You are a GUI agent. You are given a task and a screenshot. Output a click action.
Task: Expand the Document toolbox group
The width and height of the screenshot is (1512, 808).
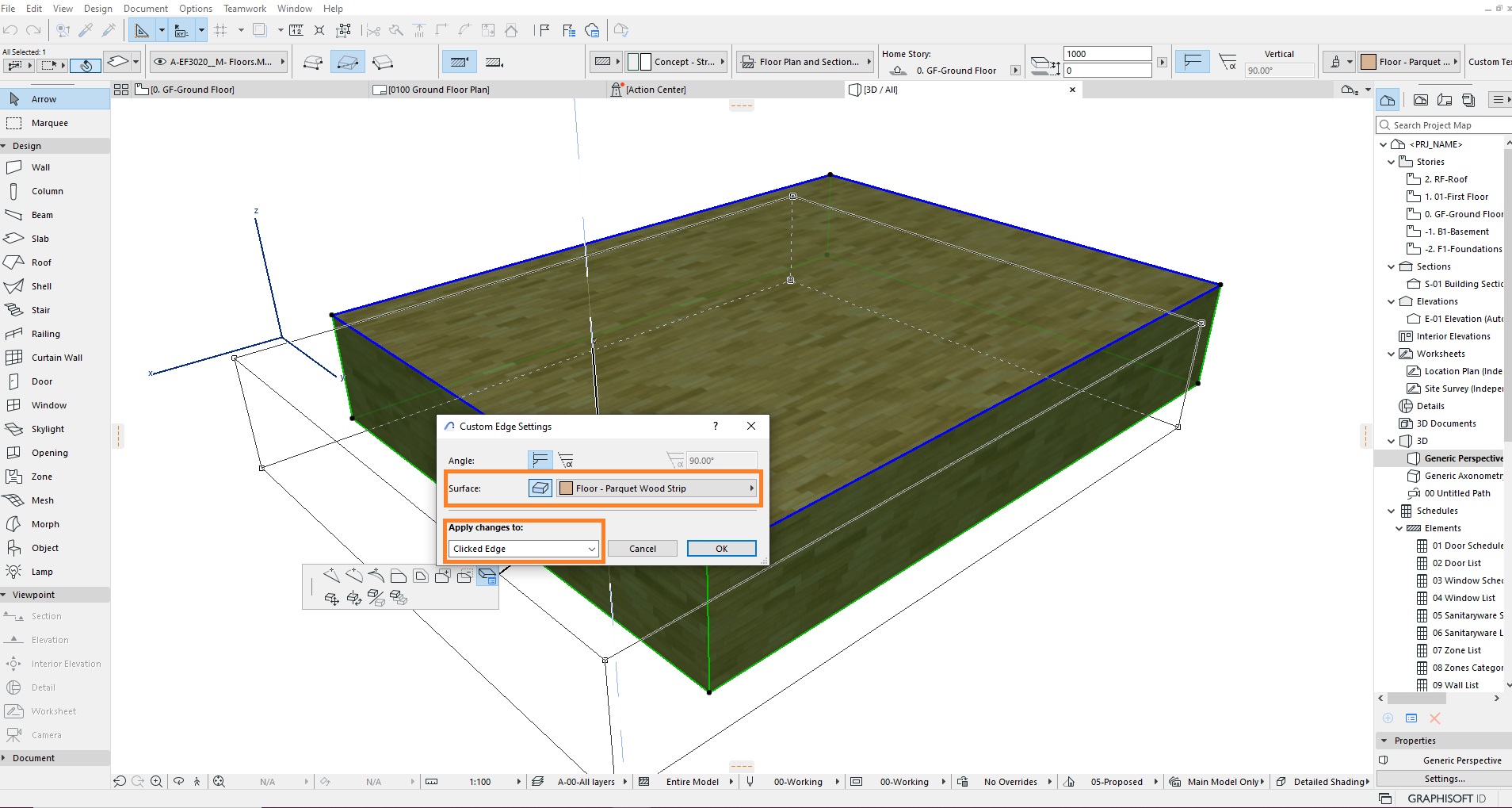[5, 758]
